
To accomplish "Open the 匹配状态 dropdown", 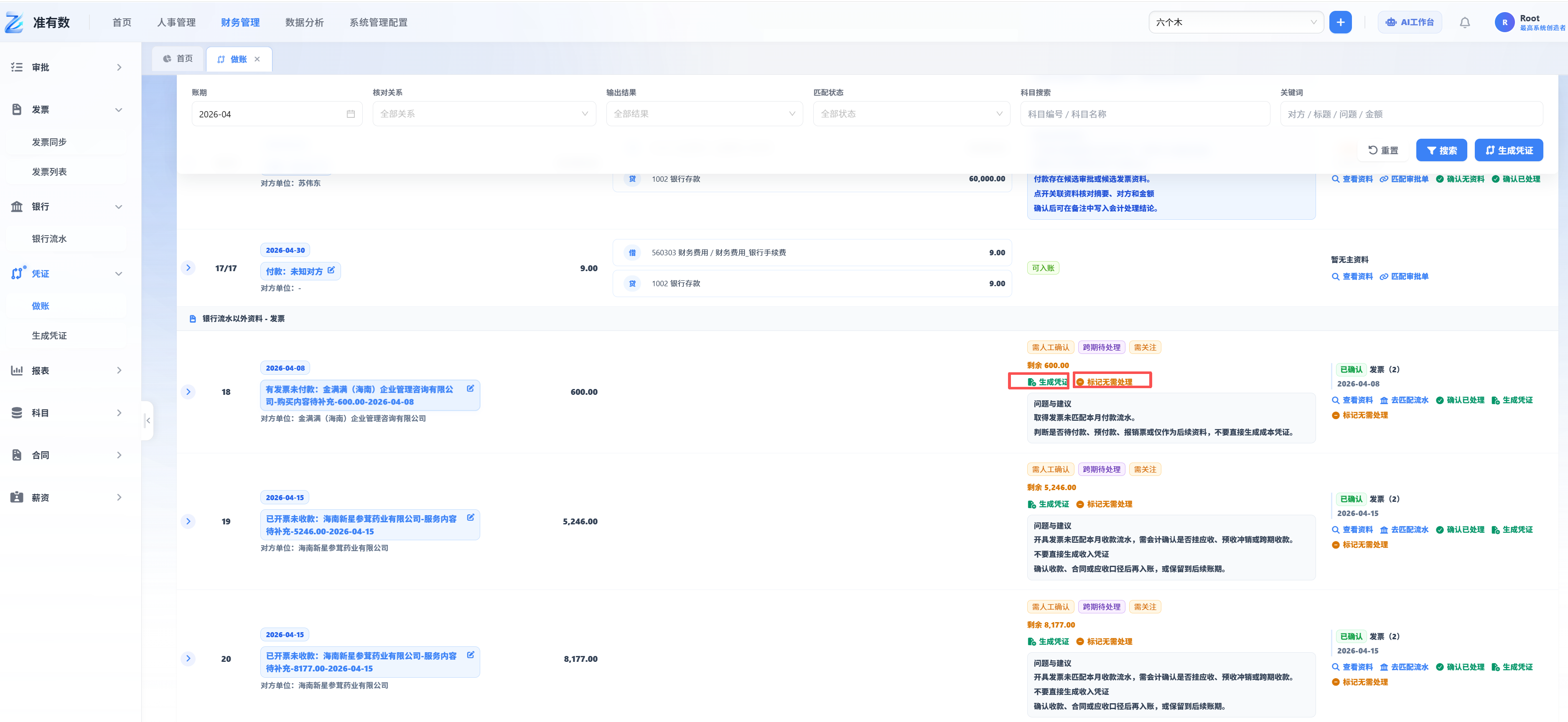I will [911, 114].
